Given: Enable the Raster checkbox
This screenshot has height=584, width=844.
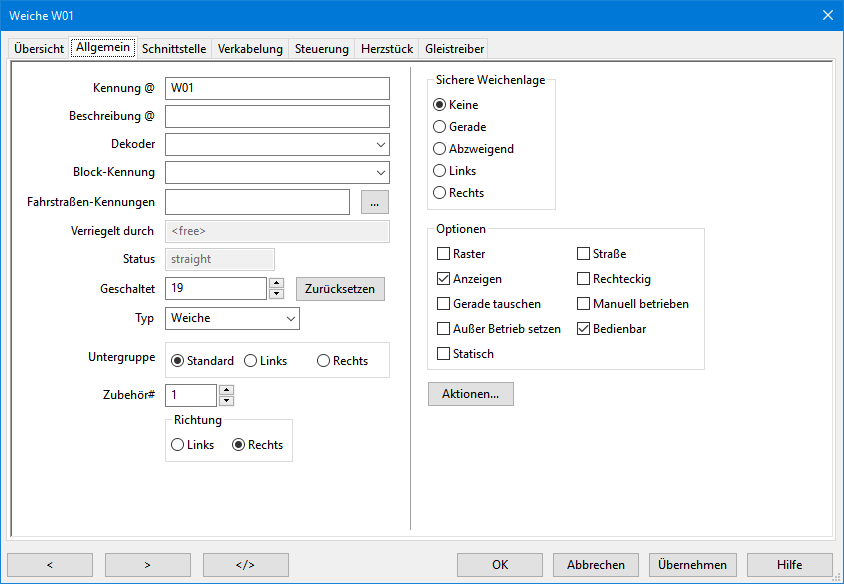Looking at the screenshot, I should [x=444, y=254].
